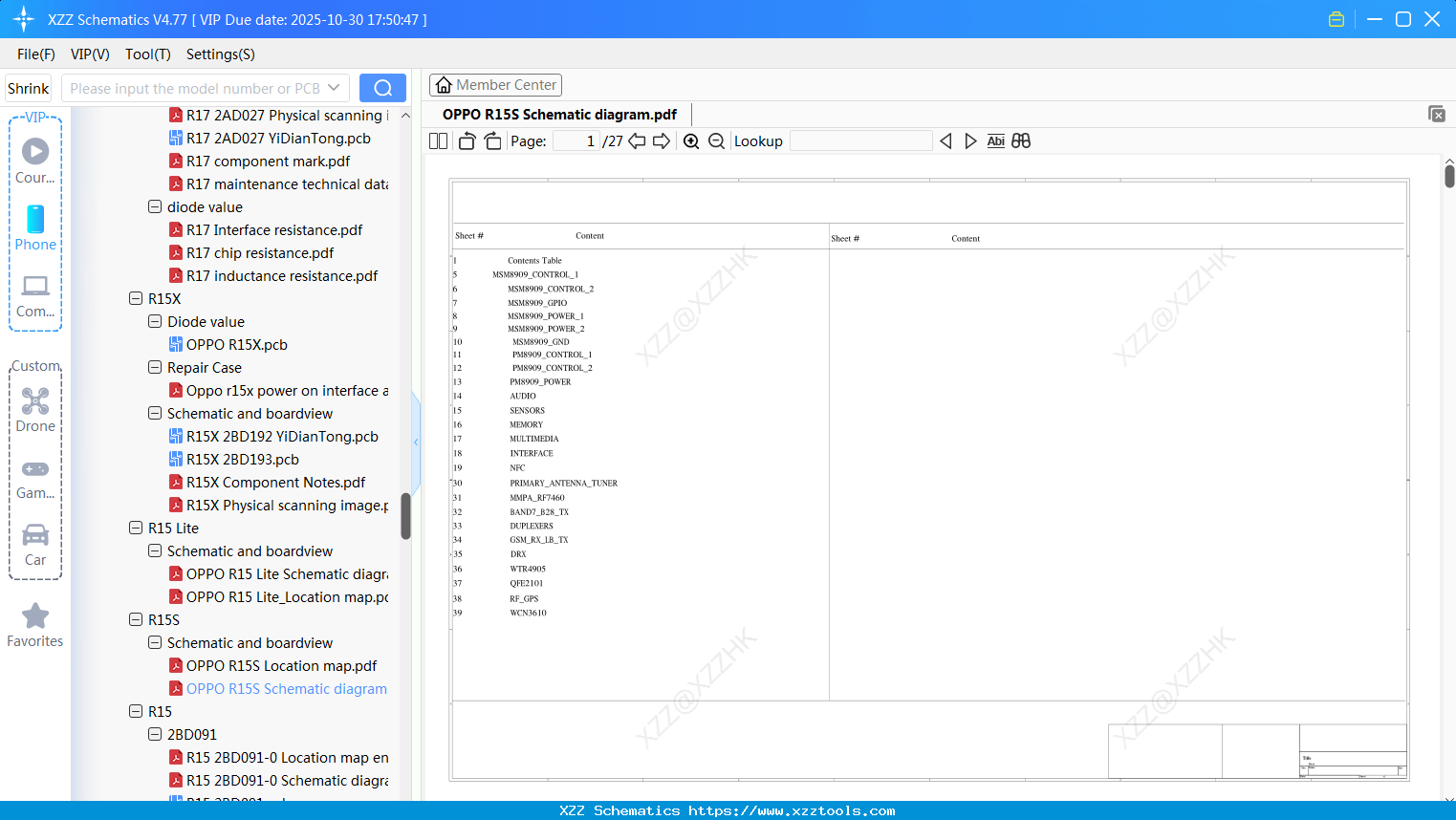Open the Drone schematics section
Image resolution: width=1456 pixels, height=820 pixels.
click(x=35, y=410)
